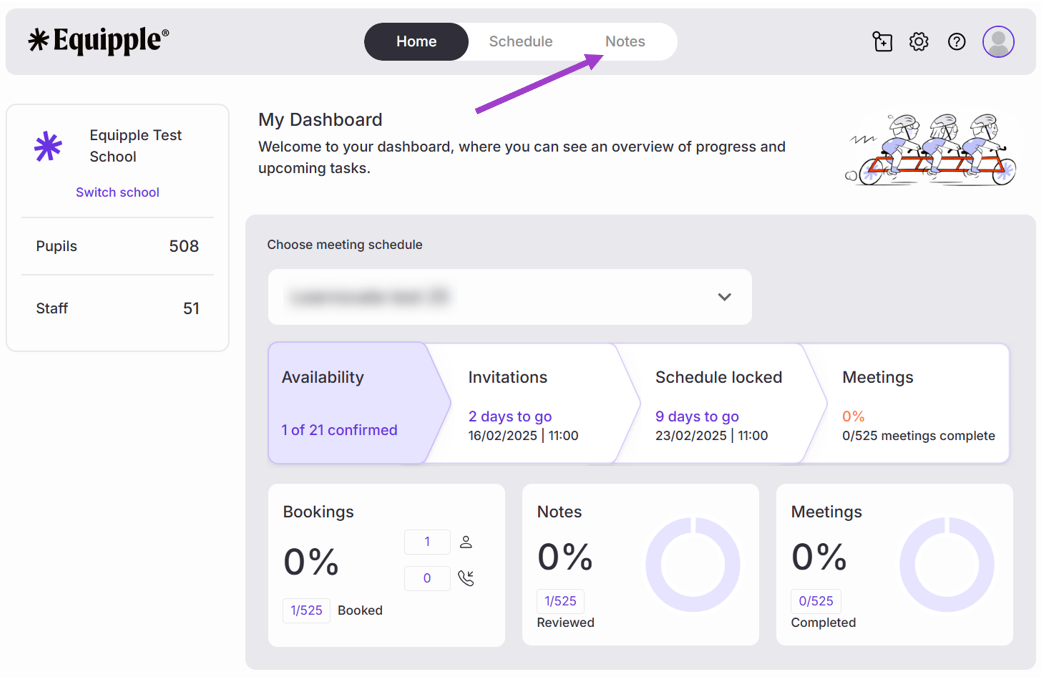1041x680 pixels.
Task: Click the tandem bicycle illustration
Action: click(932, 150)
